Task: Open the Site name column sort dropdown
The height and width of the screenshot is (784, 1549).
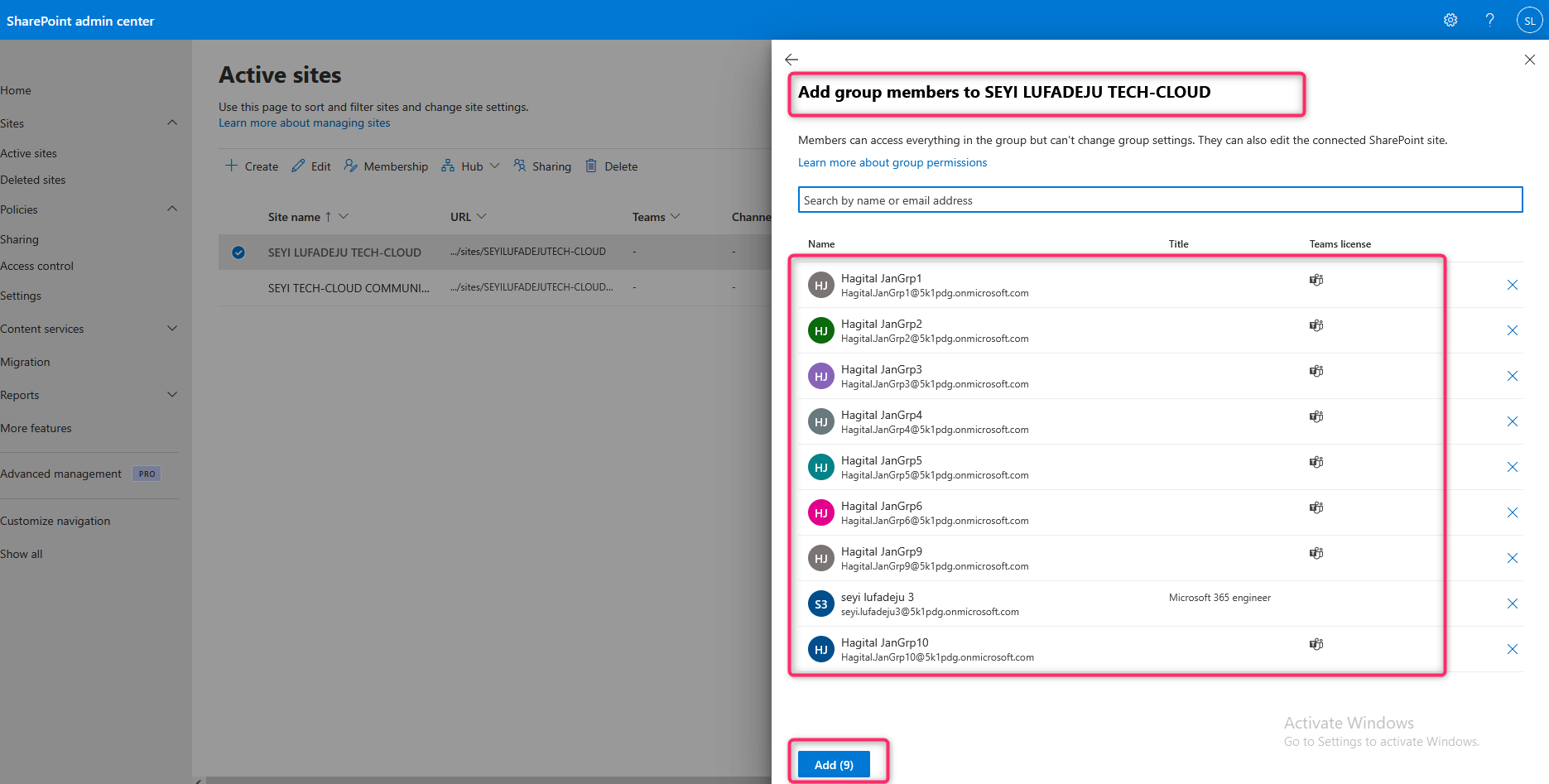Action: 344,216
